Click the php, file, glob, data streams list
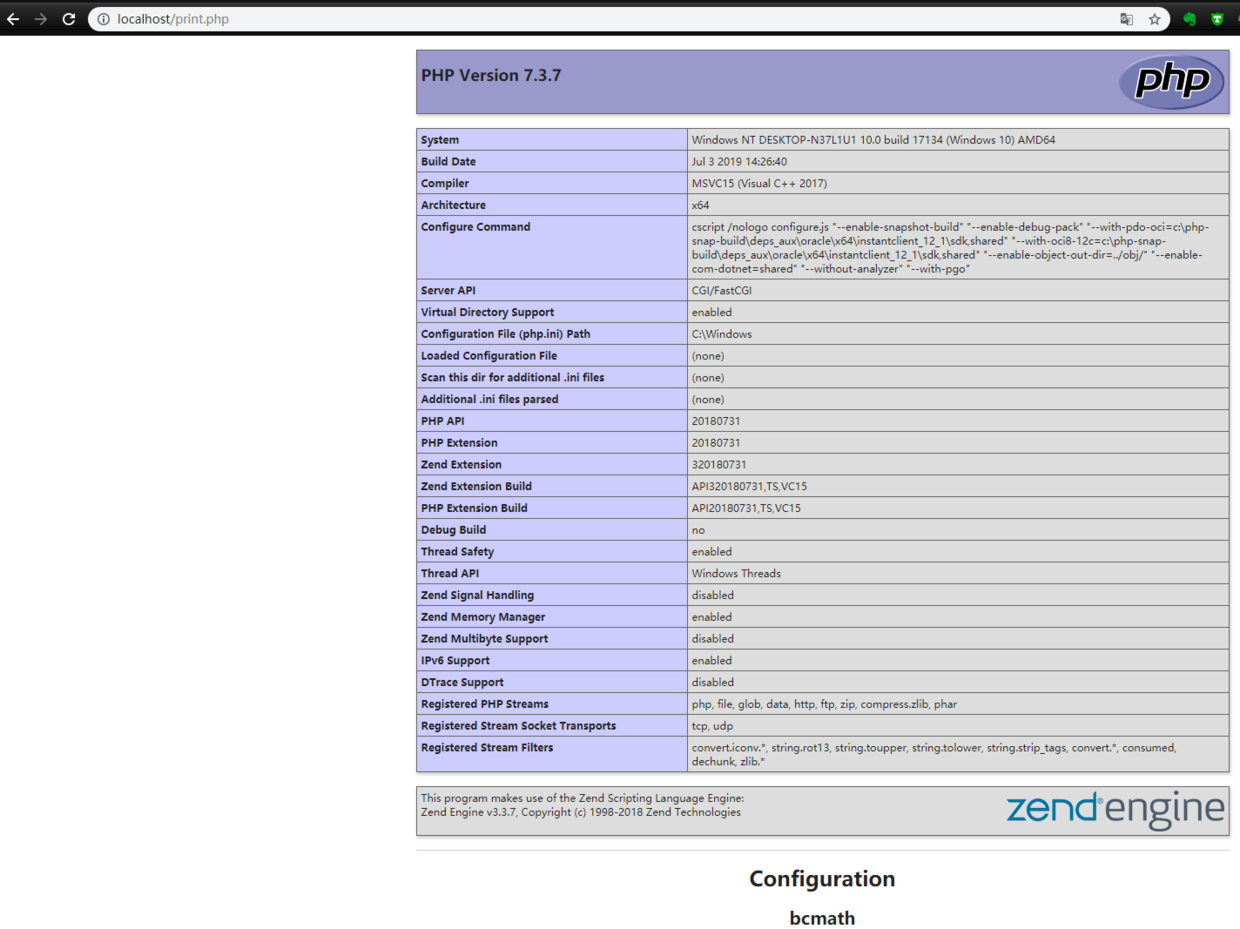This screenshot has height=929, width=1240. coord(824,705)
